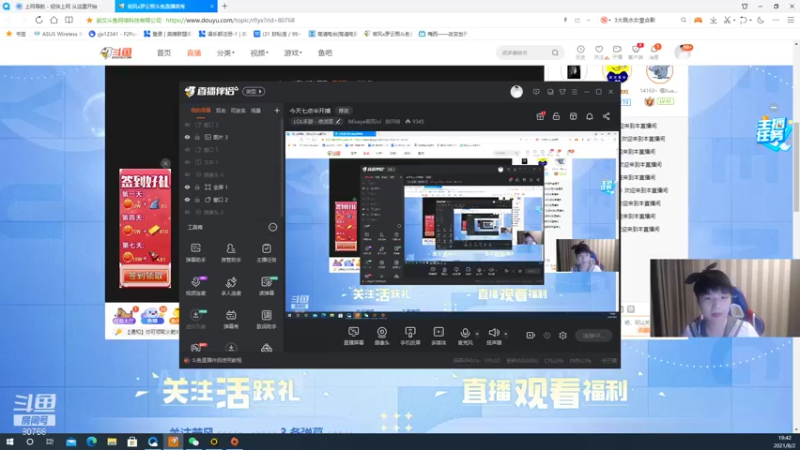Toggle visibility of 窗口 5 layer
This screenshot has height=450, width=800.
point(187,149)
